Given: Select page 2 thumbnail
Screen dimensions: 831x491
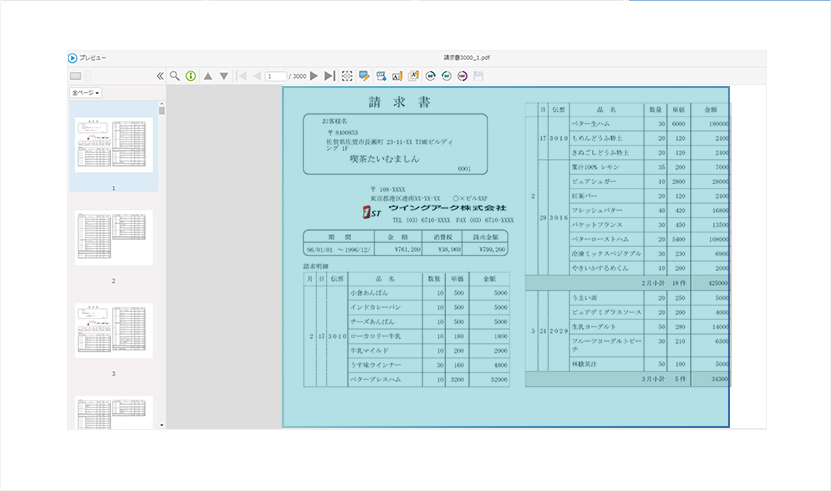Looking at the screenshot, I should [x=113, y=238].
